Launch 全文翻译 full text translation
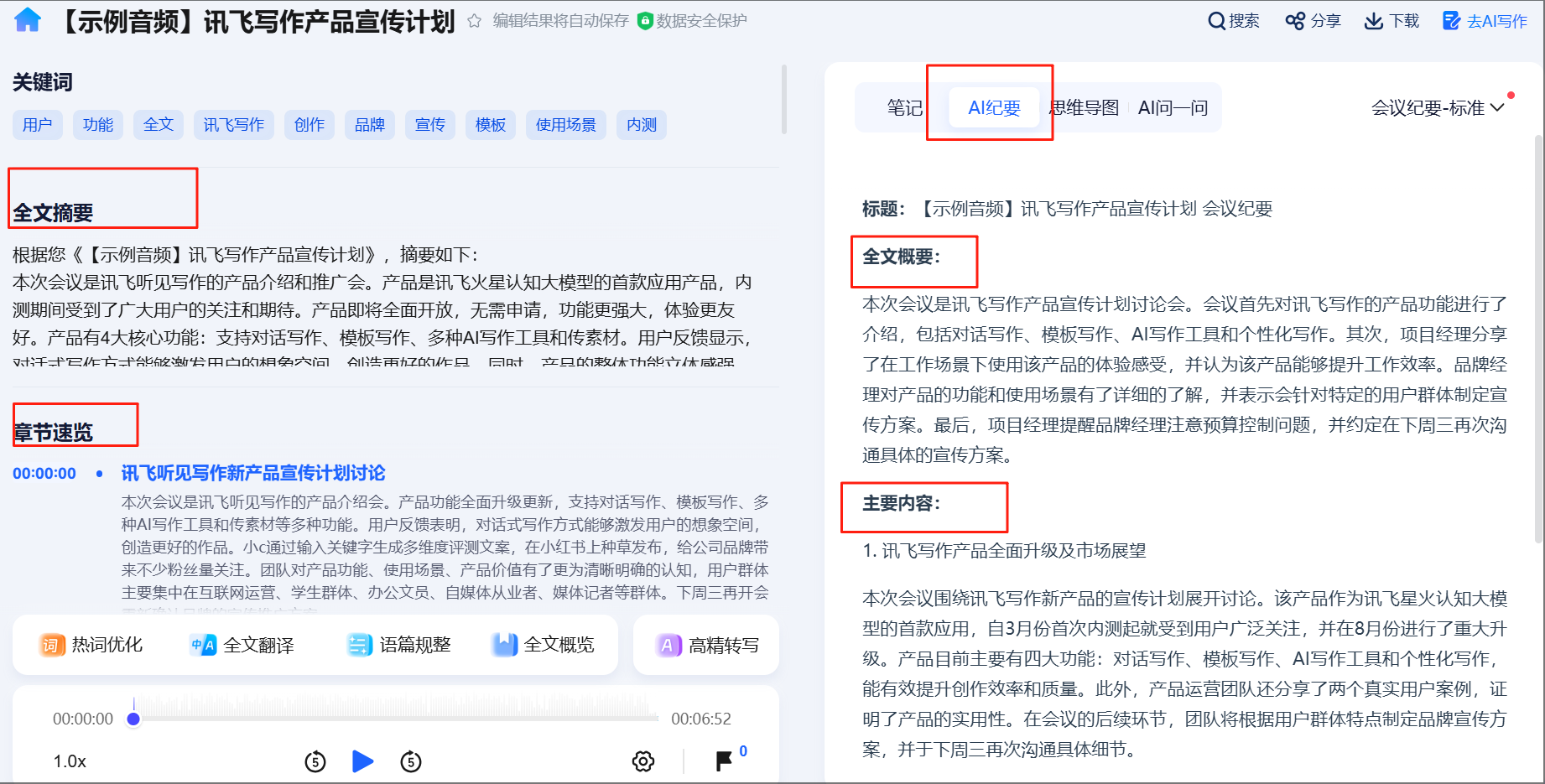This screenshot has height=784, width=1545. click(x=242, y=645)
